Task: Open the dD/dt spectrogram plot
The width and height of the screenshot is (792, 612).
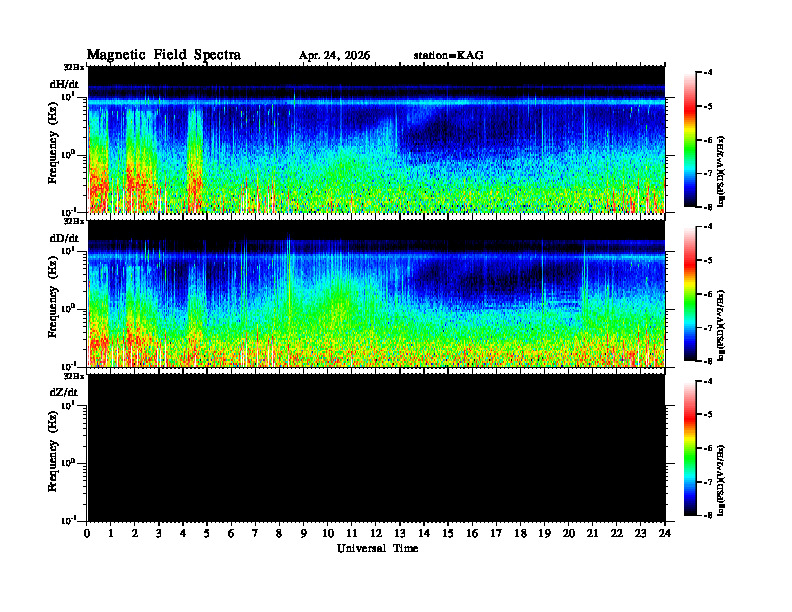Action: pyautogui.click(x=376, y=294)
